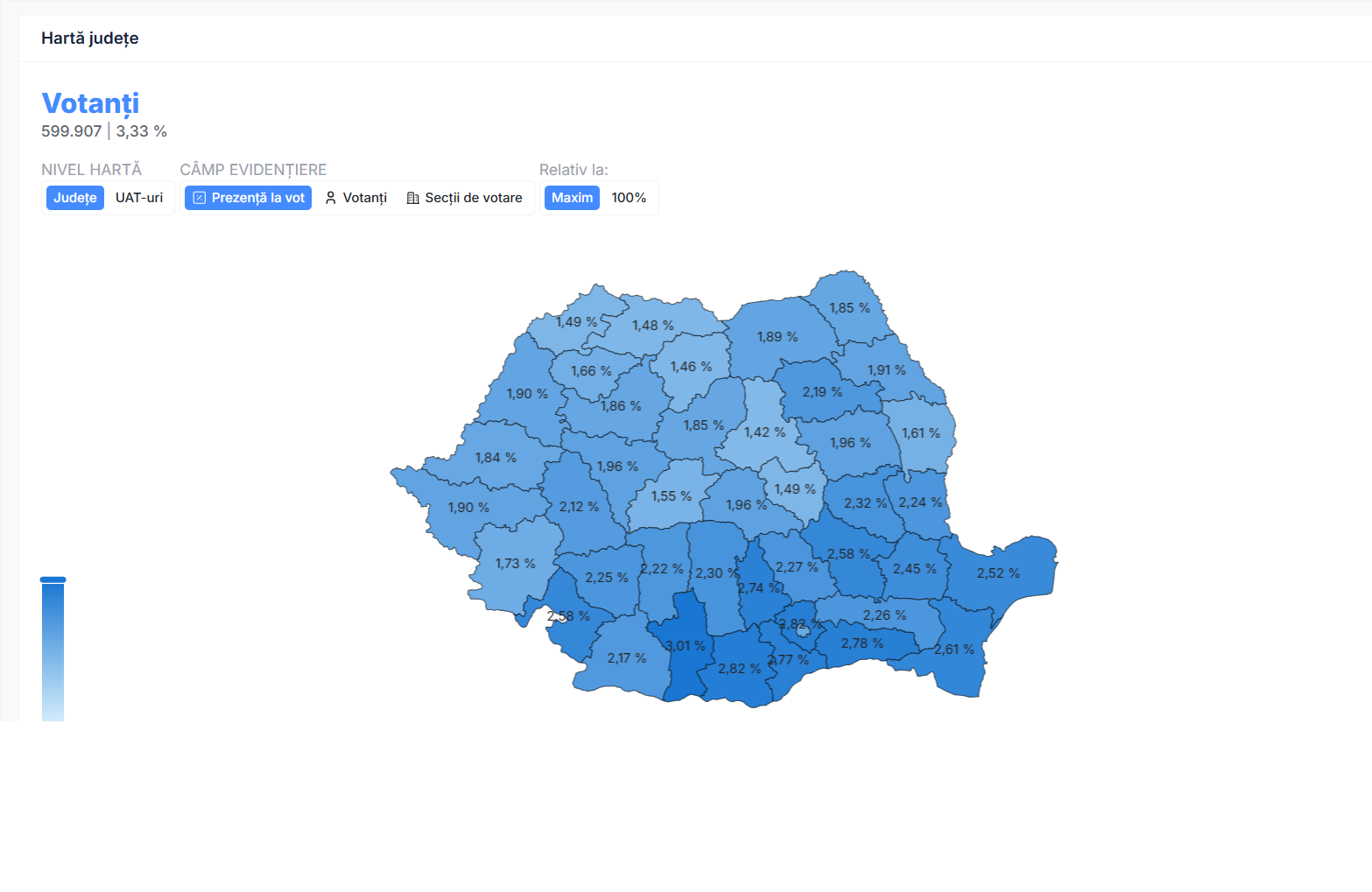The width and height of the screenshot is (1372, 892).
Task: Select county labeled 2,74 %
Action: pos(758,588)
